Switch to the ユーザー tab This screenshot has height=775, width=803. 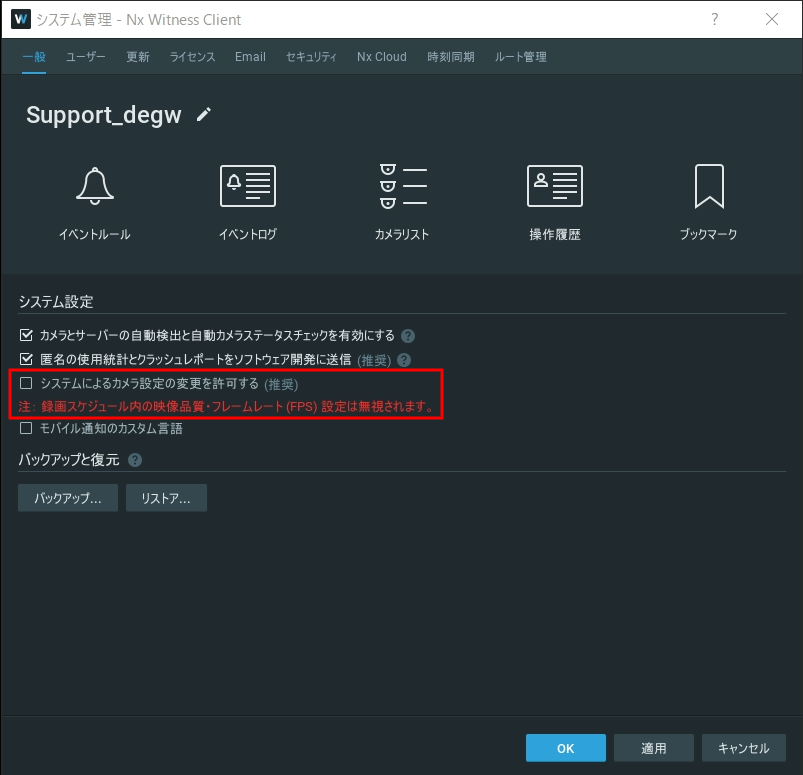pyautogui.click(x=86, y=57)
